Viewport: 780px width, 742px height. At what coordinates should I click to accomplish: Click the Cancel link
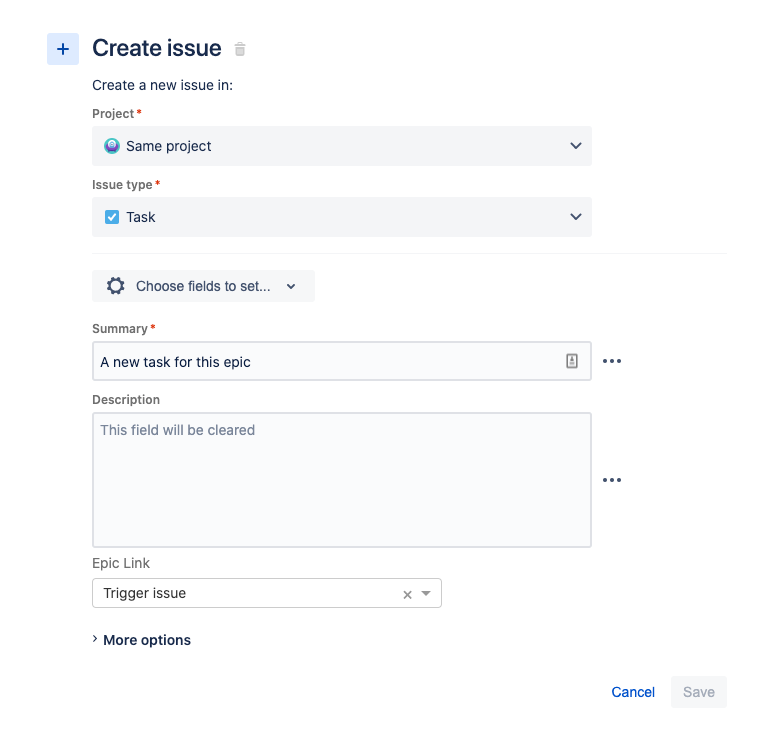pyautogui.click(x=633, y=692)
